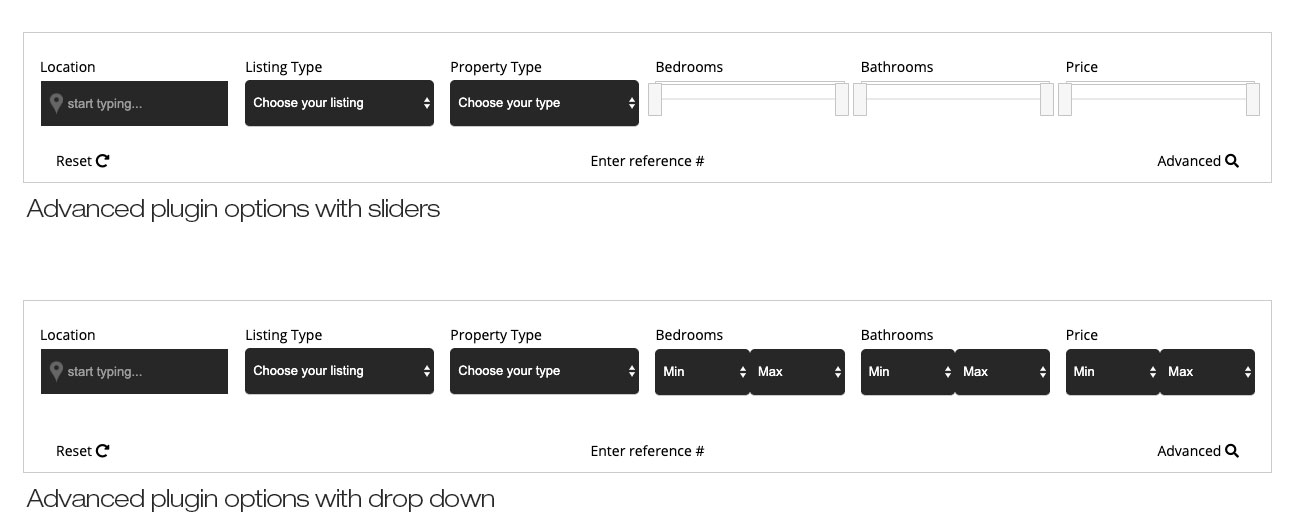Open the bottom Choose your listing dropdown
Viewport: 1296px width, 529px height.
(339, 371)
